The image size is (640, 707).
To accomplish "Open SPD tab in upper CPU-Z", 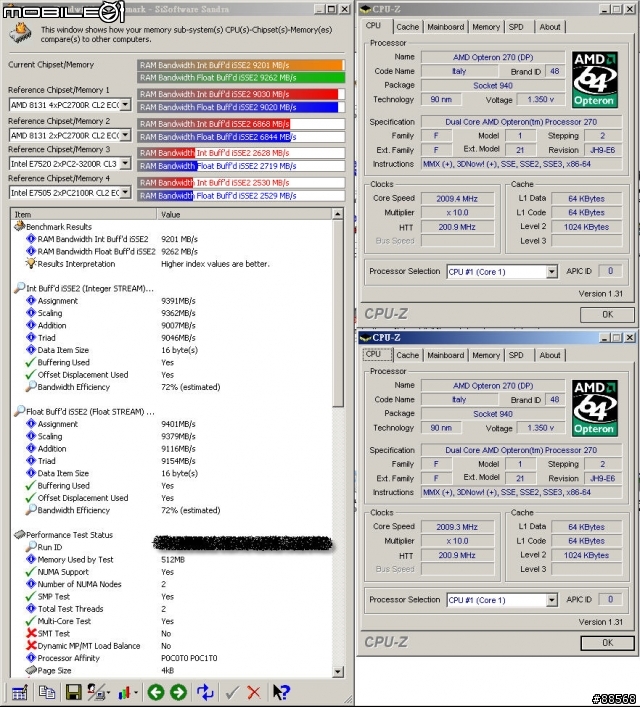I will tap(516, 27).
